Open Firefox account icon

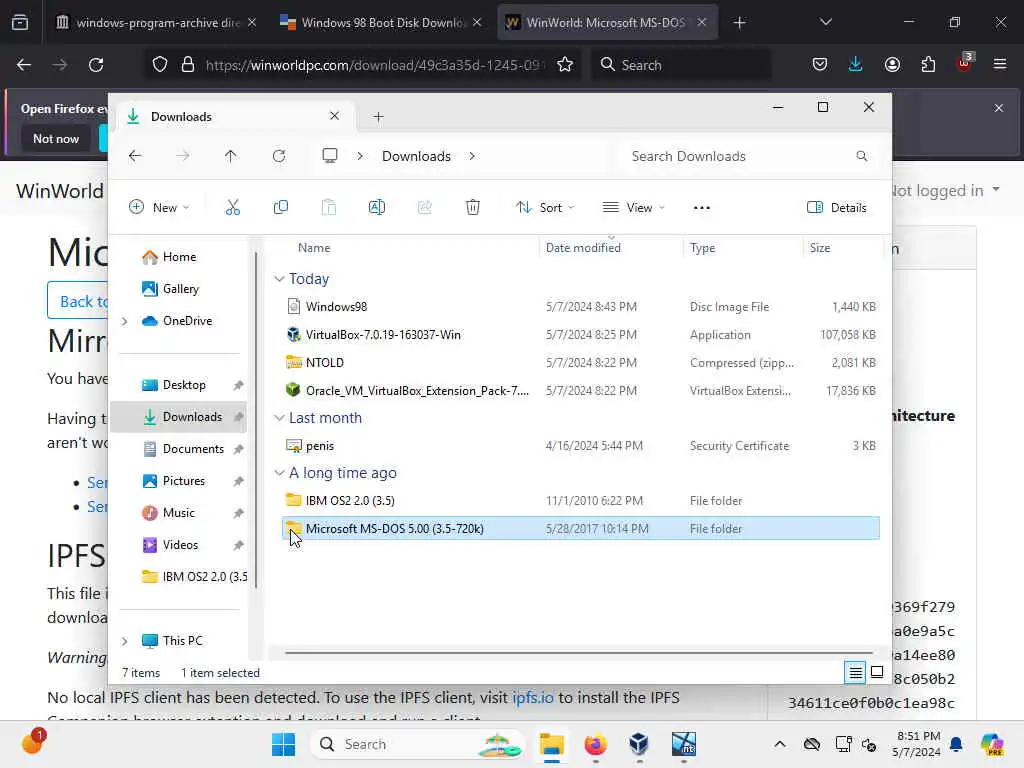tap(892, 64)
